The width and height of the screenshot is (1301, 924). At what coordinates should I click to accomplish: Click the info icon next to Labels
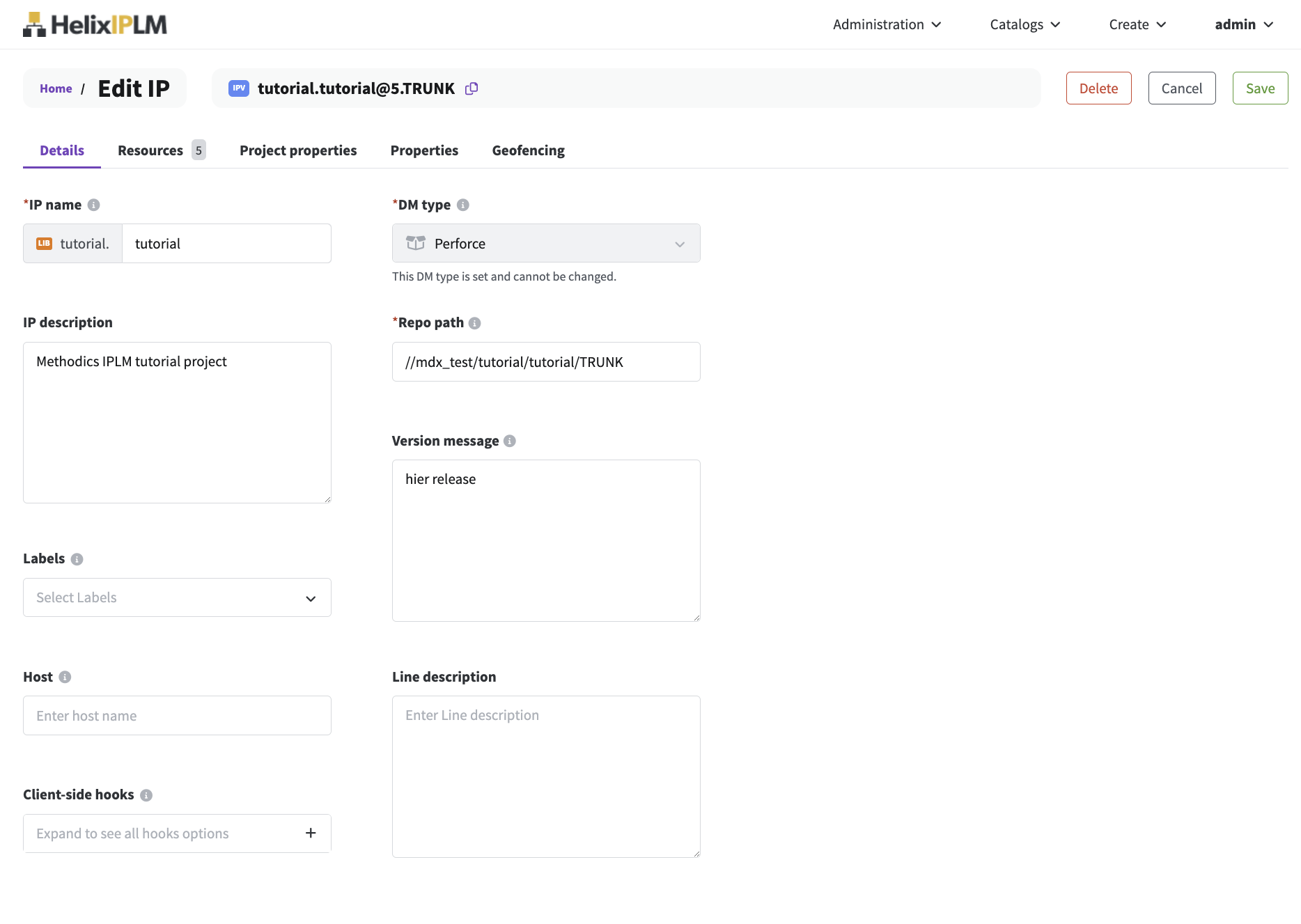click(77, 559)
